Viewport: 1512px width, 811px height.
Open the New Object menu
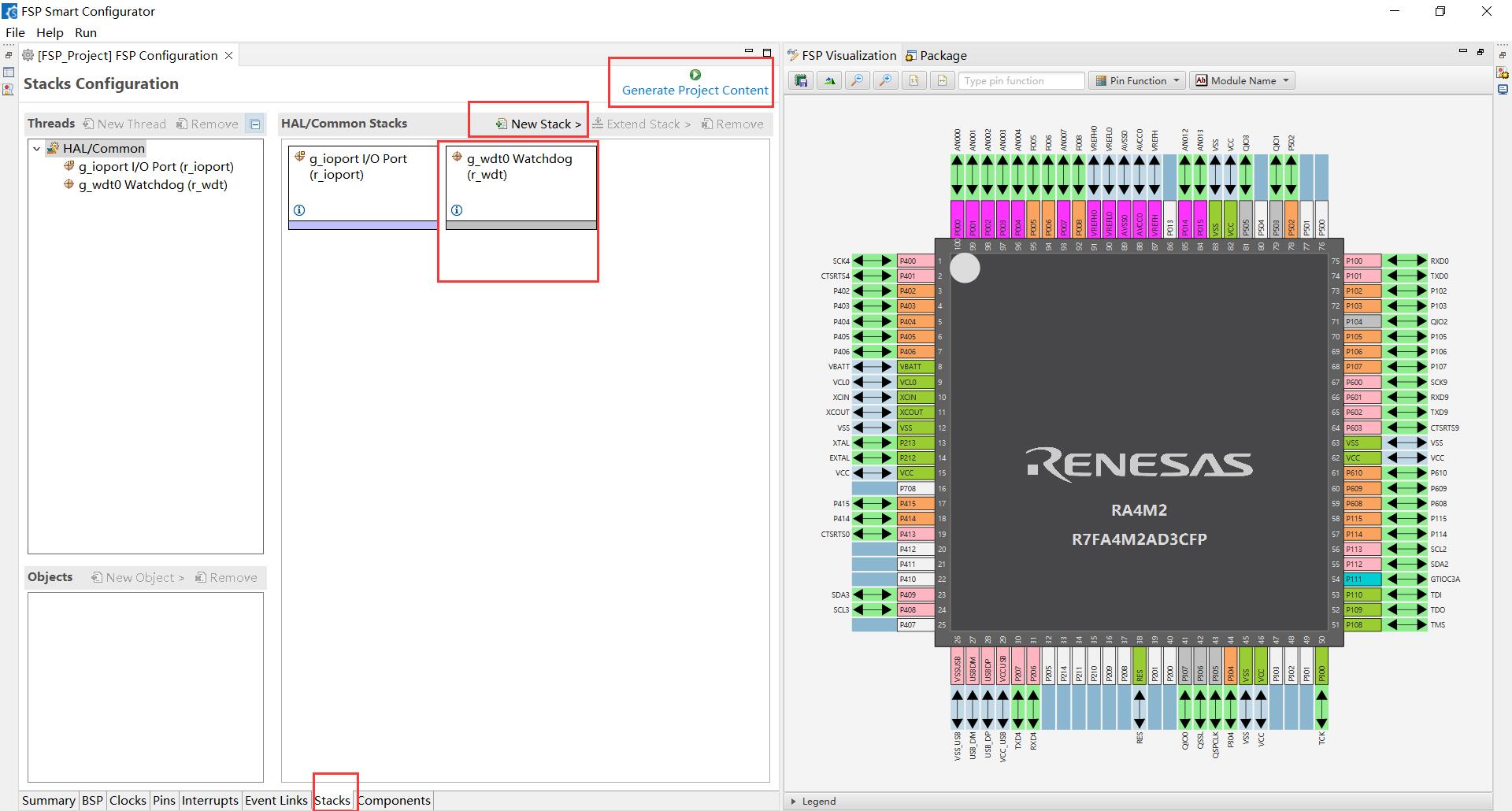[x=138, y=577]
